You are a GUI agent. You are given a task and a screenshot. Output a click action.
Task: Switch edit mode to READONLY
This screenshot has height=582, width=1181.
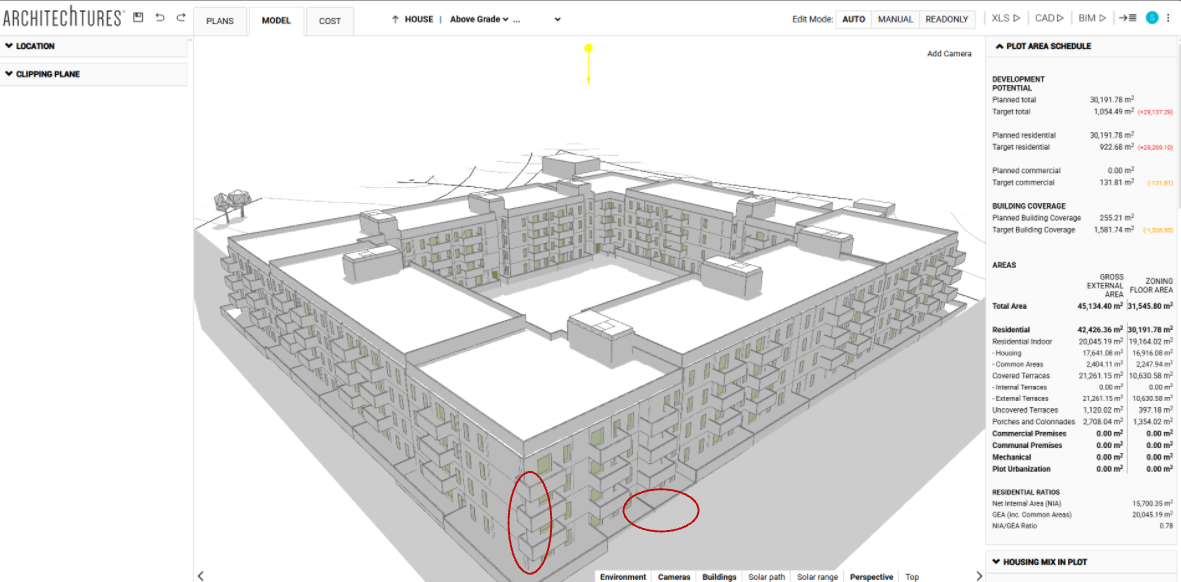(x=946, y=18)
